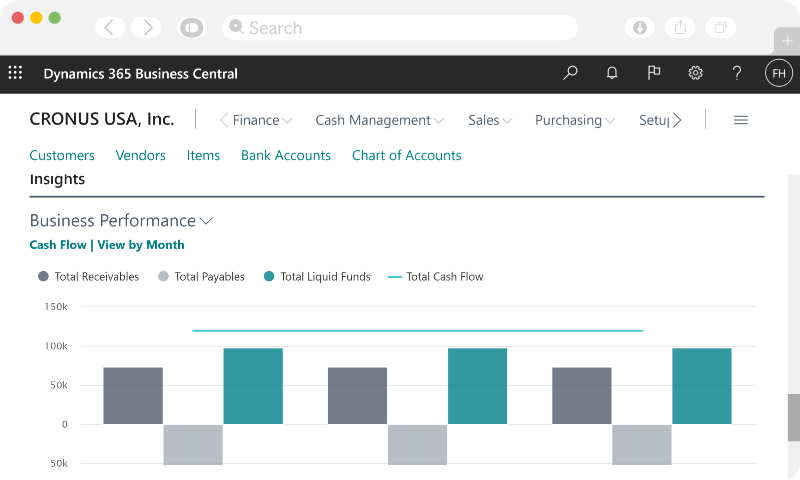
Task: Click the first Total Receivables bar
Action: pyautogui.click(x=133, y=395)
